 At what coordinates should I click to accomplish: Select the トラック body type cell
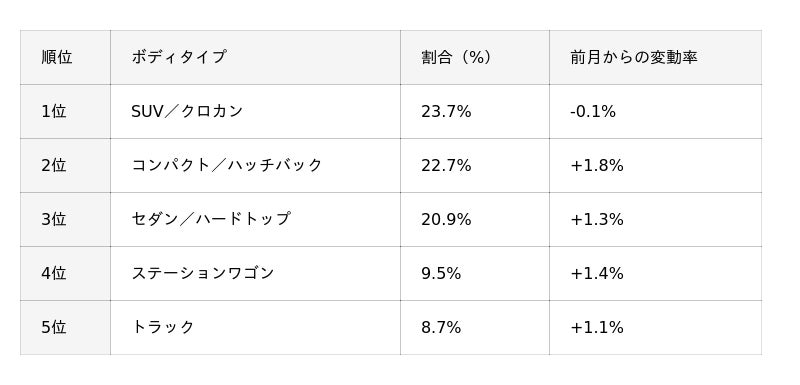pos(255,327)
